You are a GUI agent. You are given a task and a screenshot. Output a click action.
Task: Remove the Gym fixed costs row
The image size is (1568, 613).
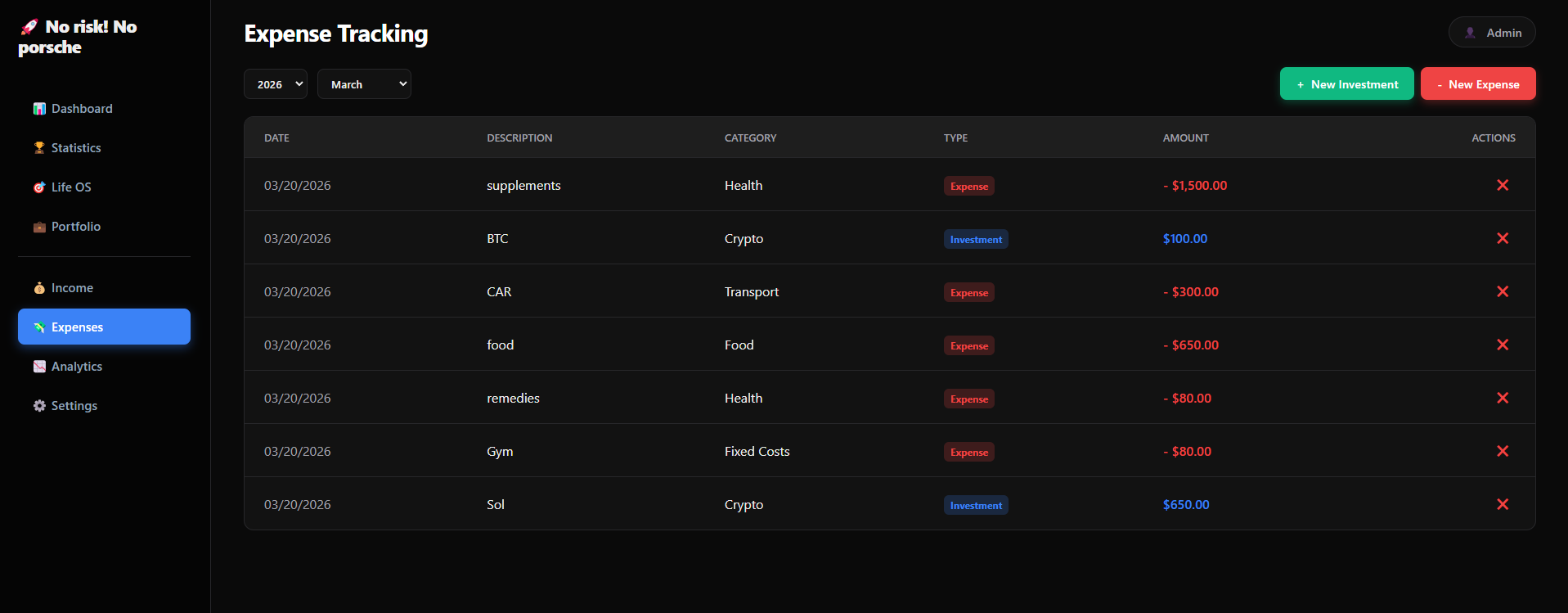coord(1502,451)
